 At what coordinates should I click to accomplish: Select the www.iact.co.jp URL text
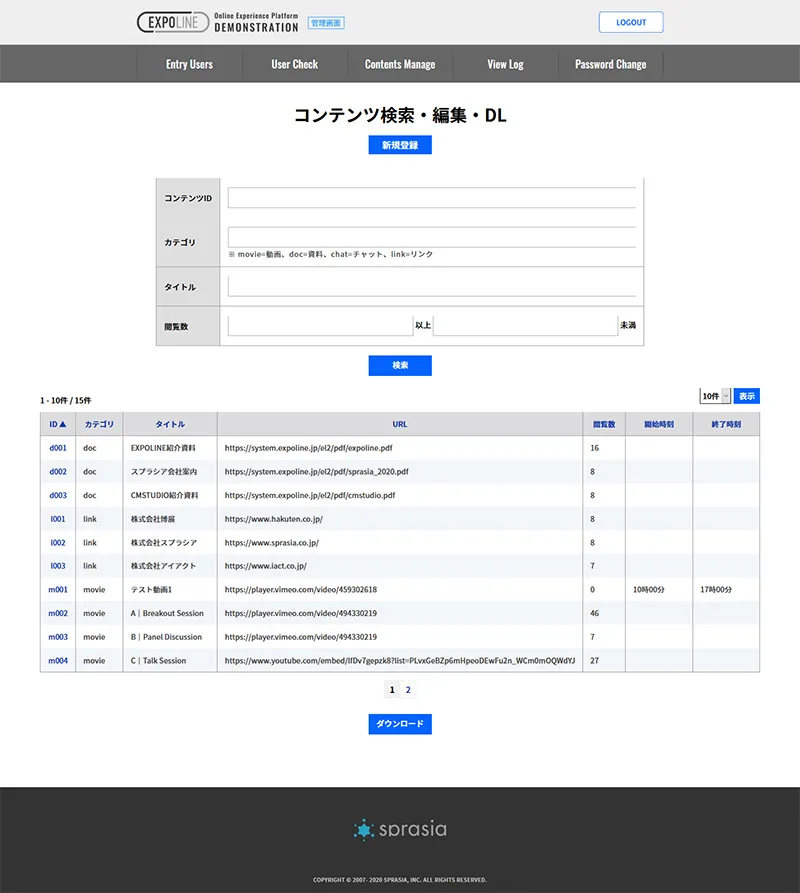[265, 566]
